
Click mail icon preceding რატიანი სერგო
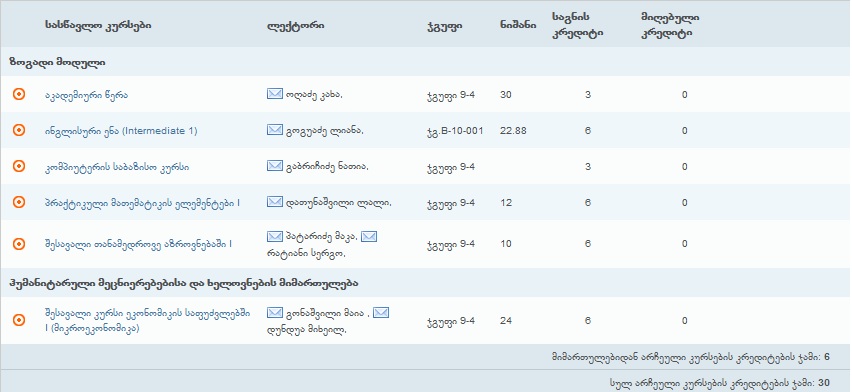pos(369,237)
